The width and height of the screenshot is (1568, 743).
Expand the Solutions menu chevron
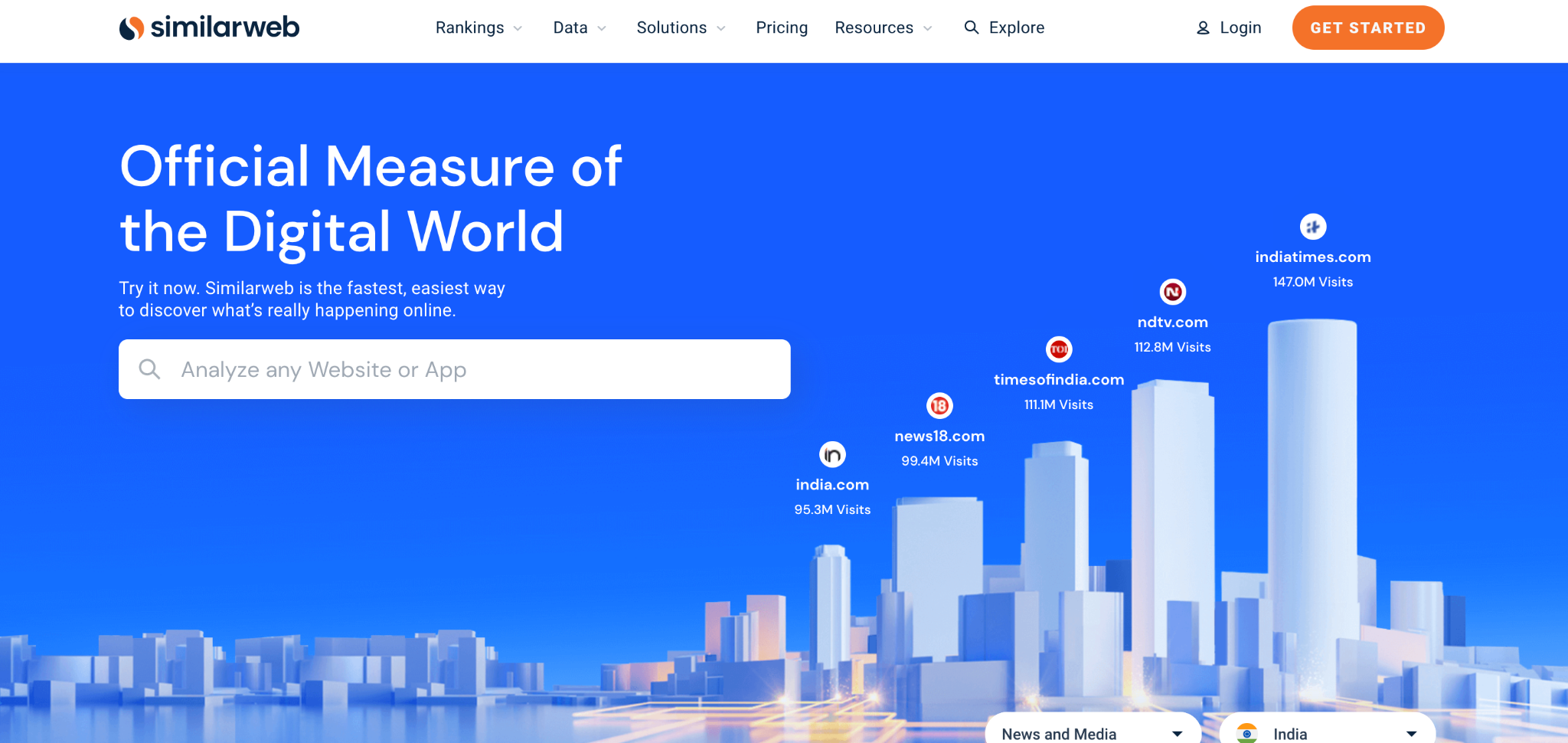(x=721, y=28)
